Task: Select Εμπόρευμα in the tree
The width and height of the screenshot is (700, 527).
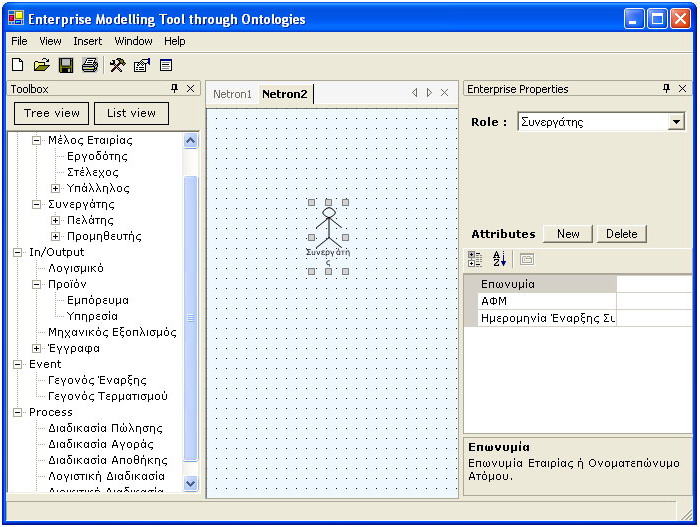Action: coord(98,300)
